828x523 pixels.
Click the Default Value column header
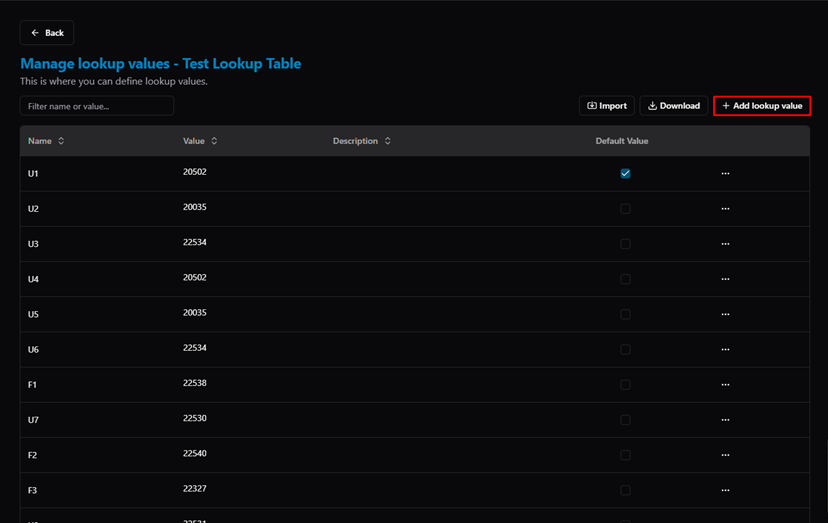(x=622, y=141)
